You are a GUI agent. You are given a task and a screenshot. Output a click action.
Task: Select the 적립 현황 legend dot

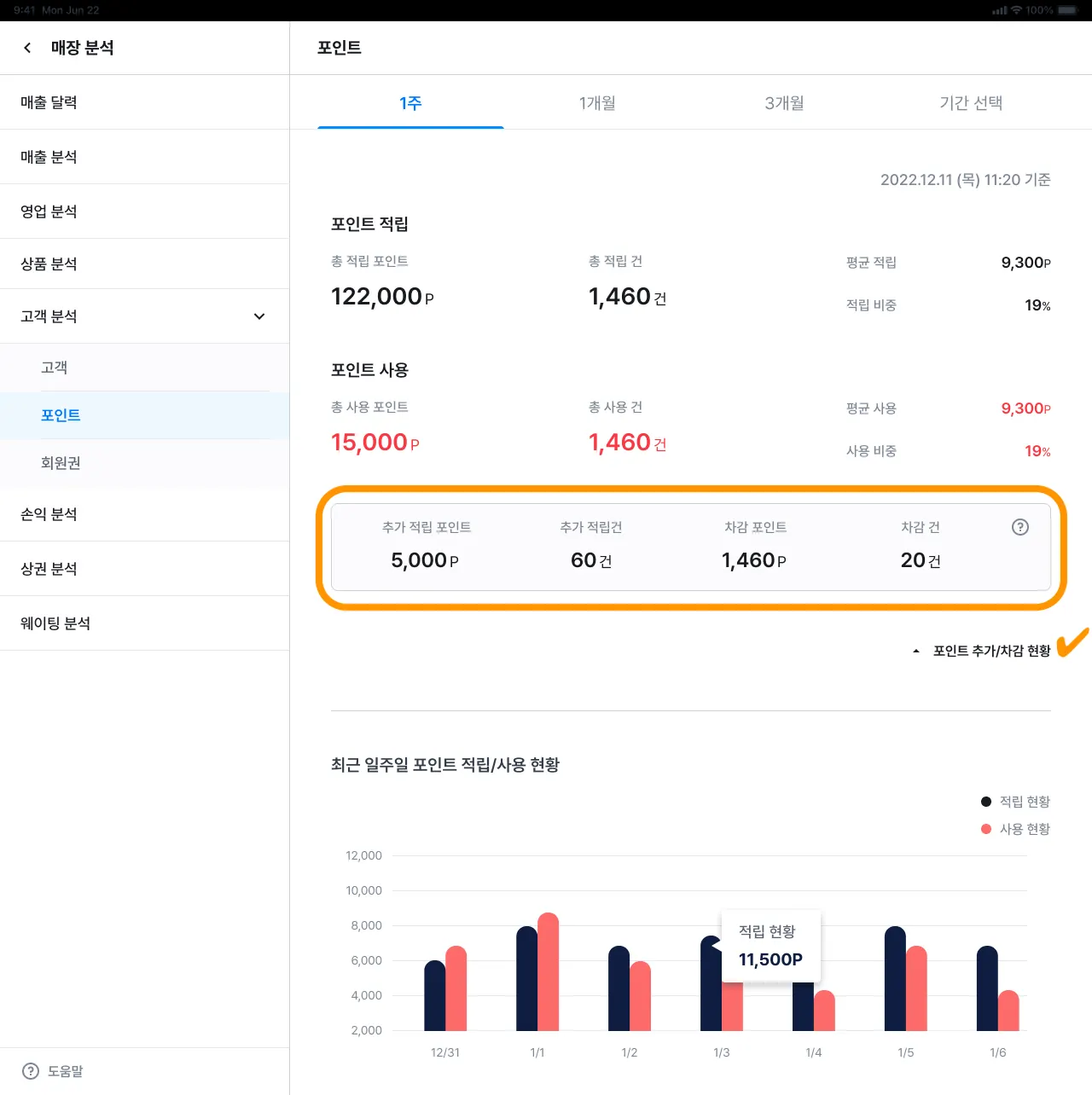coord(986,802)
